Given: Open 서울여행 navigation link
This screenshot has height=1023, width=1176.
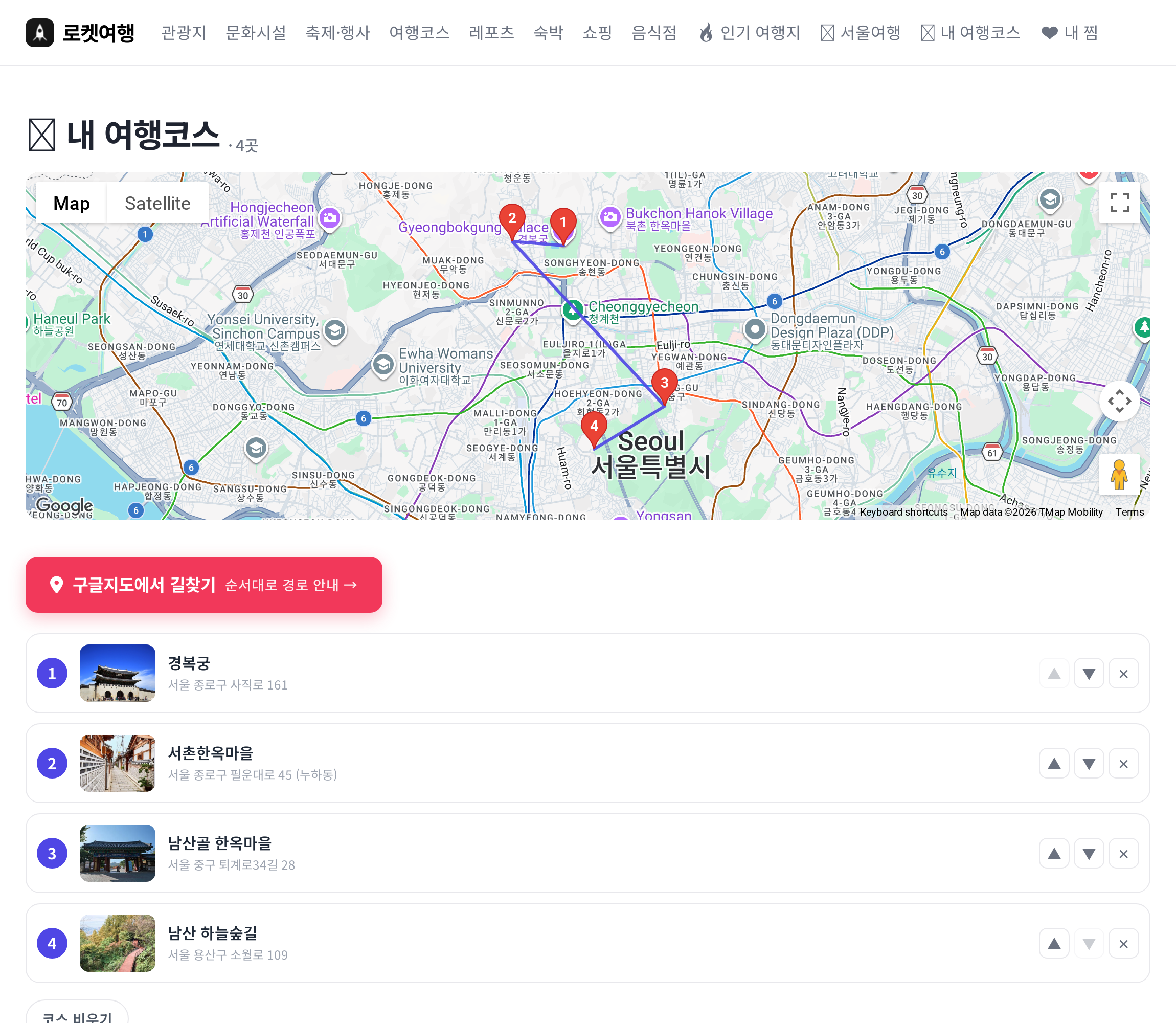Looking at the screenshot, I should (x=861, y=33).
